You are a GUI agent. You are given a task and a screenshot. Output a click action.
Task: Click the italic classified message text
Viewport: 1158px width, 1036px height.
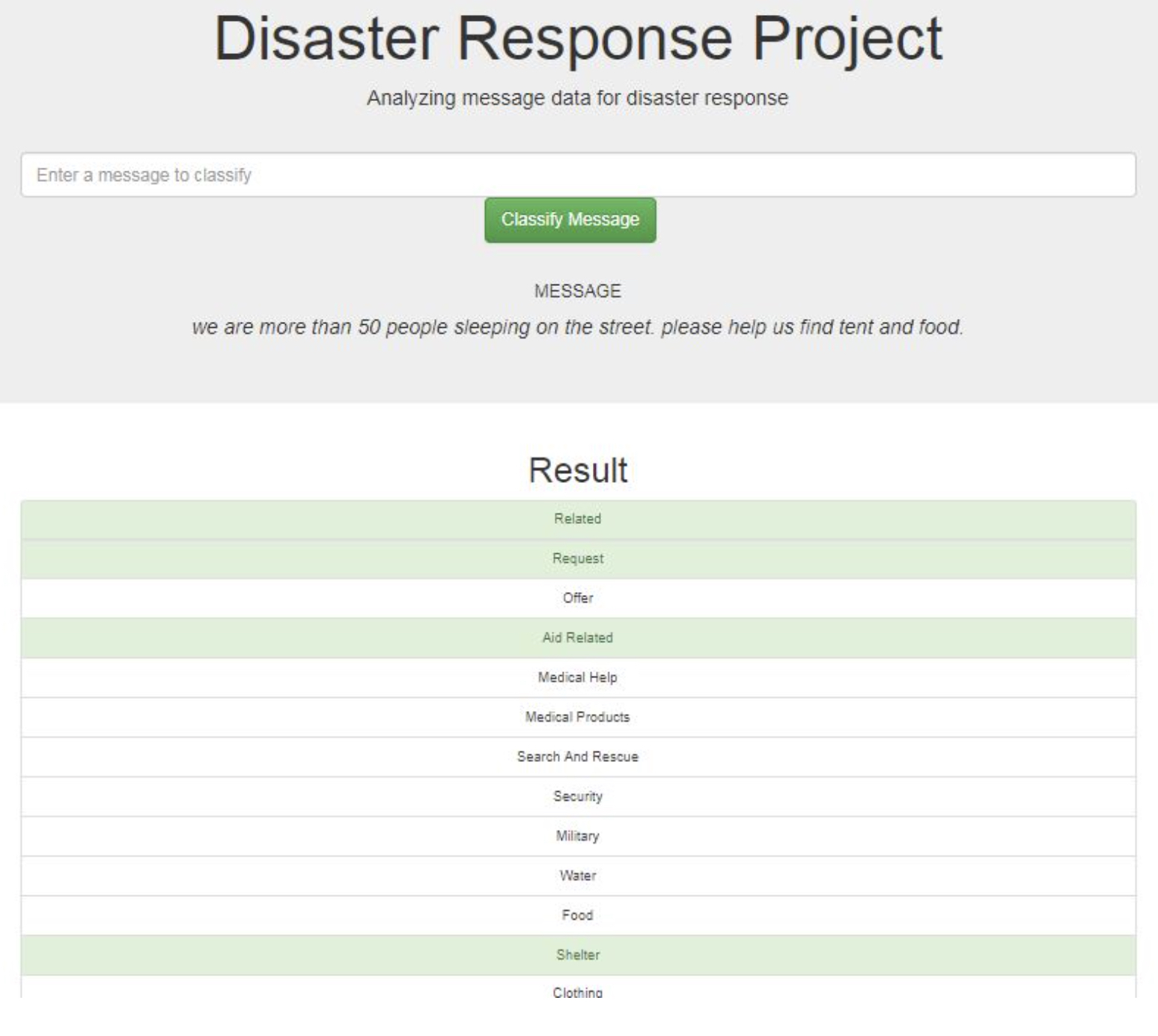point(578,327)
